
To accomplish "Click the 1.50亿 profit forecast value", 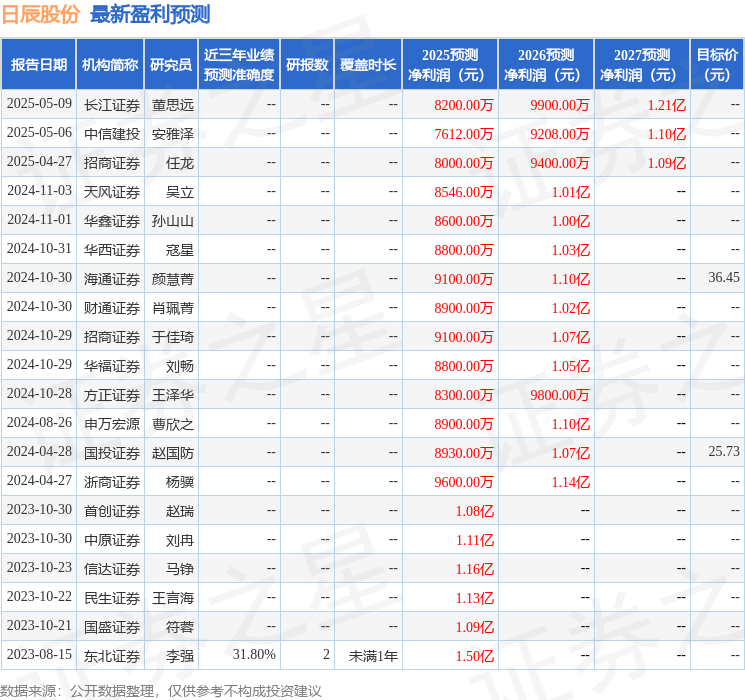I will pyautogui.click(x=474, y=656).
